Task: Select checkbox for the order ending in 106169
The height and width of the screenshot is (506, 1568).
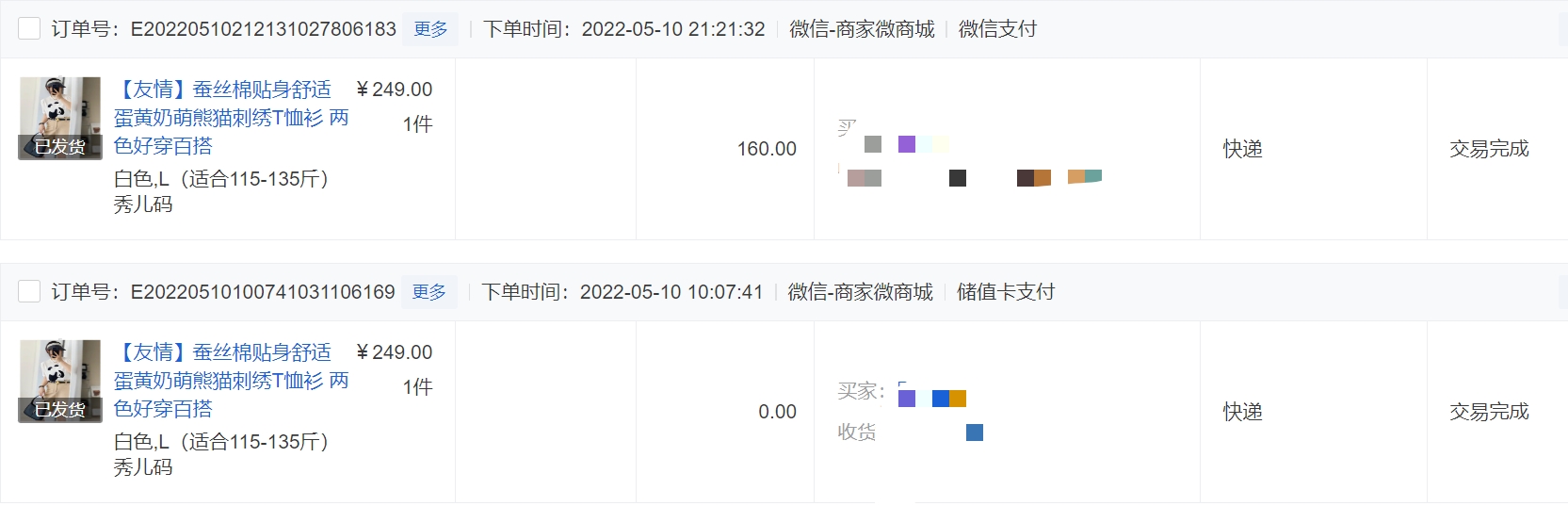Action: pos(29,291)
